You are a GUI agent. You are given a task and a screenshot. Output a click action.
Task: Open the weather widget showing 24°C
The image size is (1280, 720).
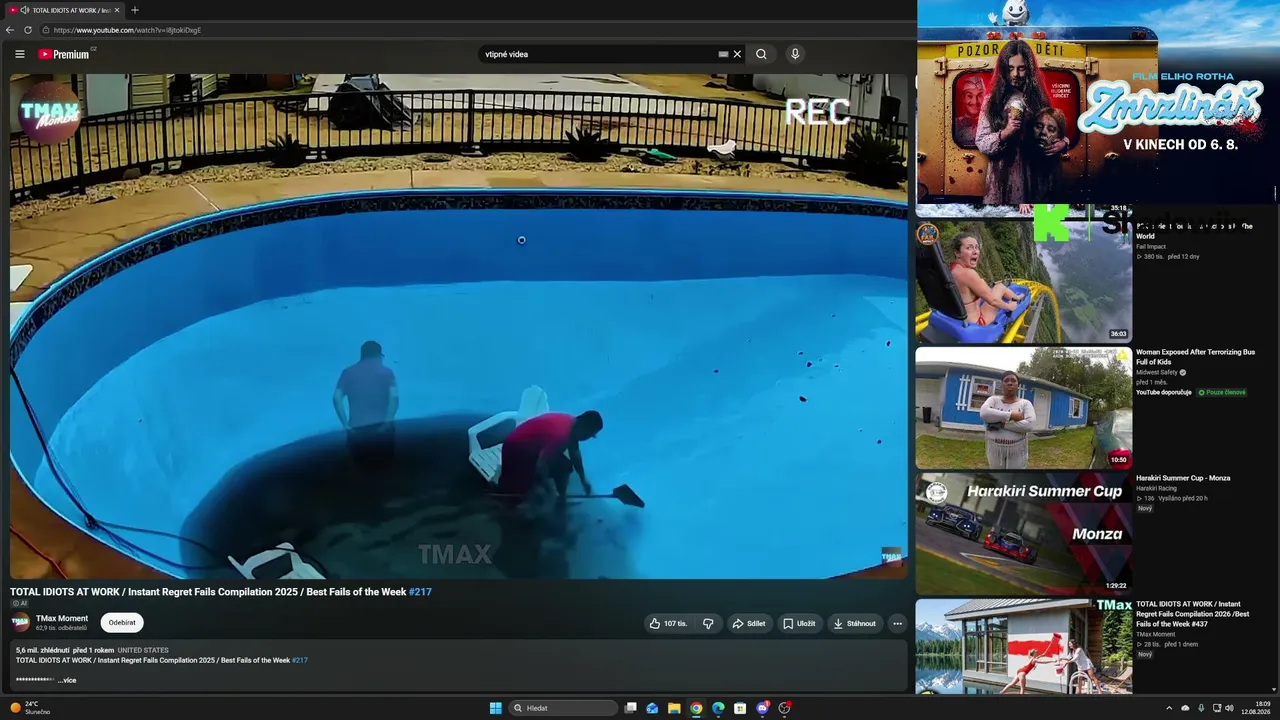click(30, 708)
